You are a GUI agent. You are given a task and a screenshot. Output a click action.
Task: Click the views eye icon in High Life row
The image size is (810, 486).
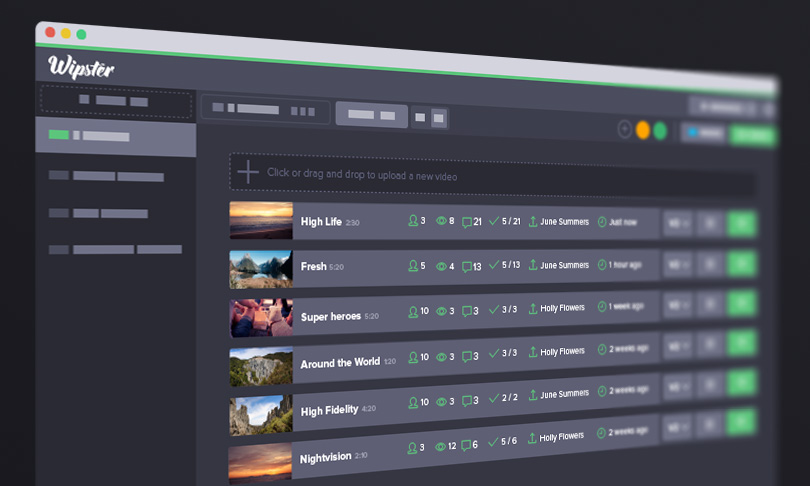coord(441,221)
